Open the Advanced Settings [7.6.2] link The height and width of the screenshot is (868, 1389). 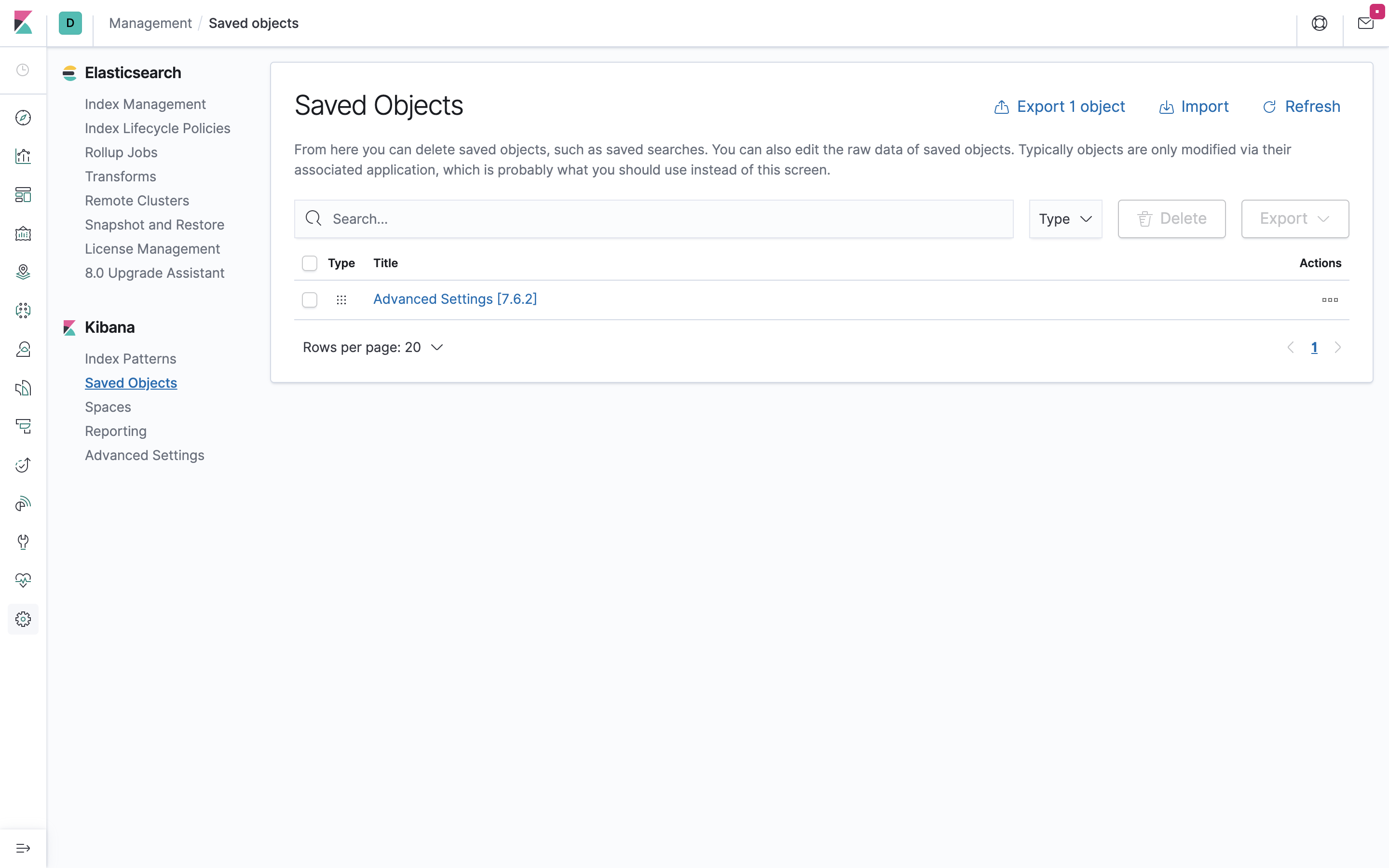pyautogui.click(x=455, y=299)
